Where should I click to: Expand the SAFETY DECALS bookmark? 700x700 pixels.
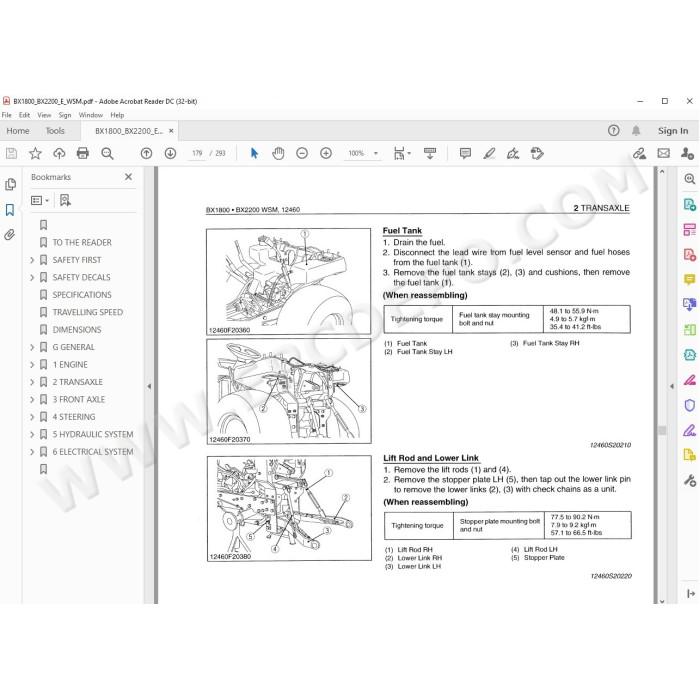pos(32,277)
